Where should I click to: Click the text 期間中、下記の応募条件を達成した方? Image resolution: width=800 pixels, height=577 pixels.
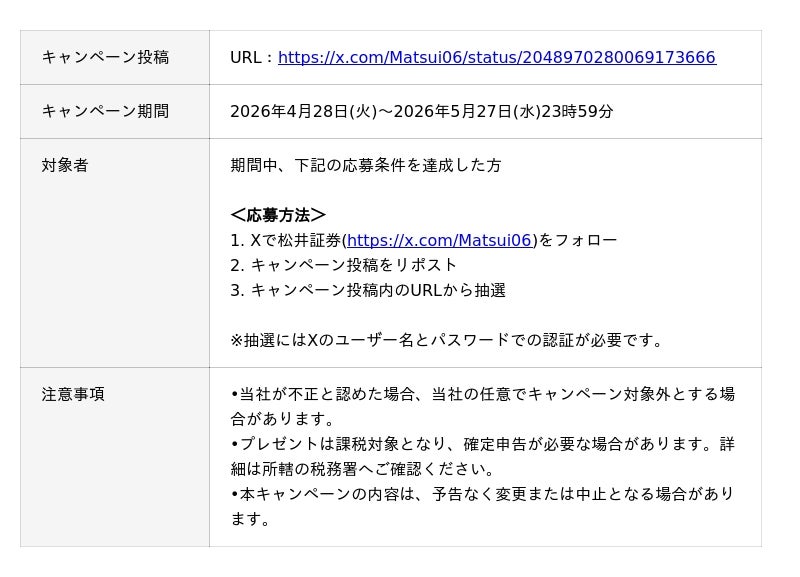(366, 166)
